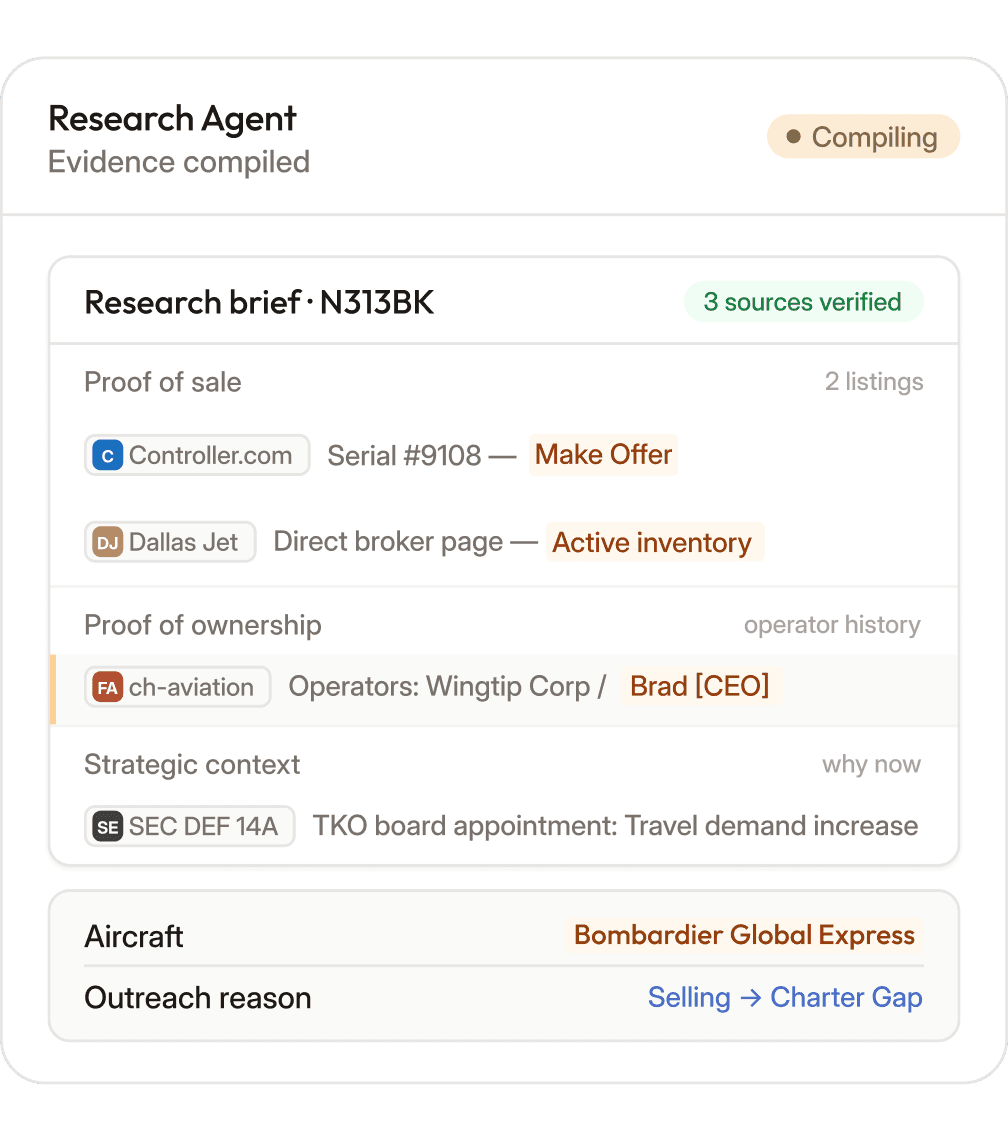
Task: Open the ch-aviation source chip
Action: (x=178, y=688)
